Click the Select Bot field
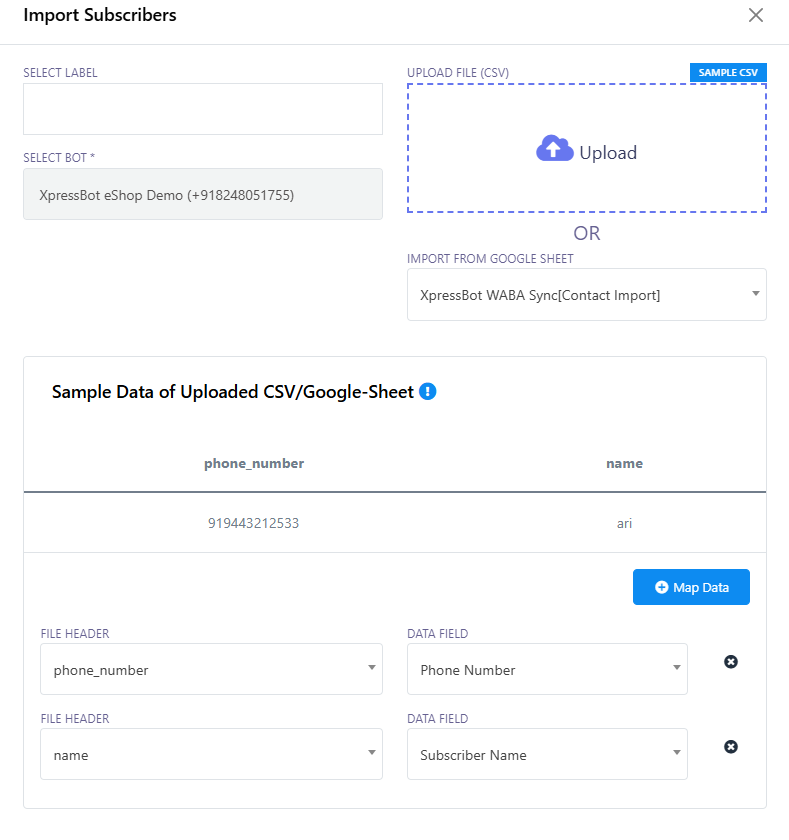Screen dimensions: 789x840 203,194
